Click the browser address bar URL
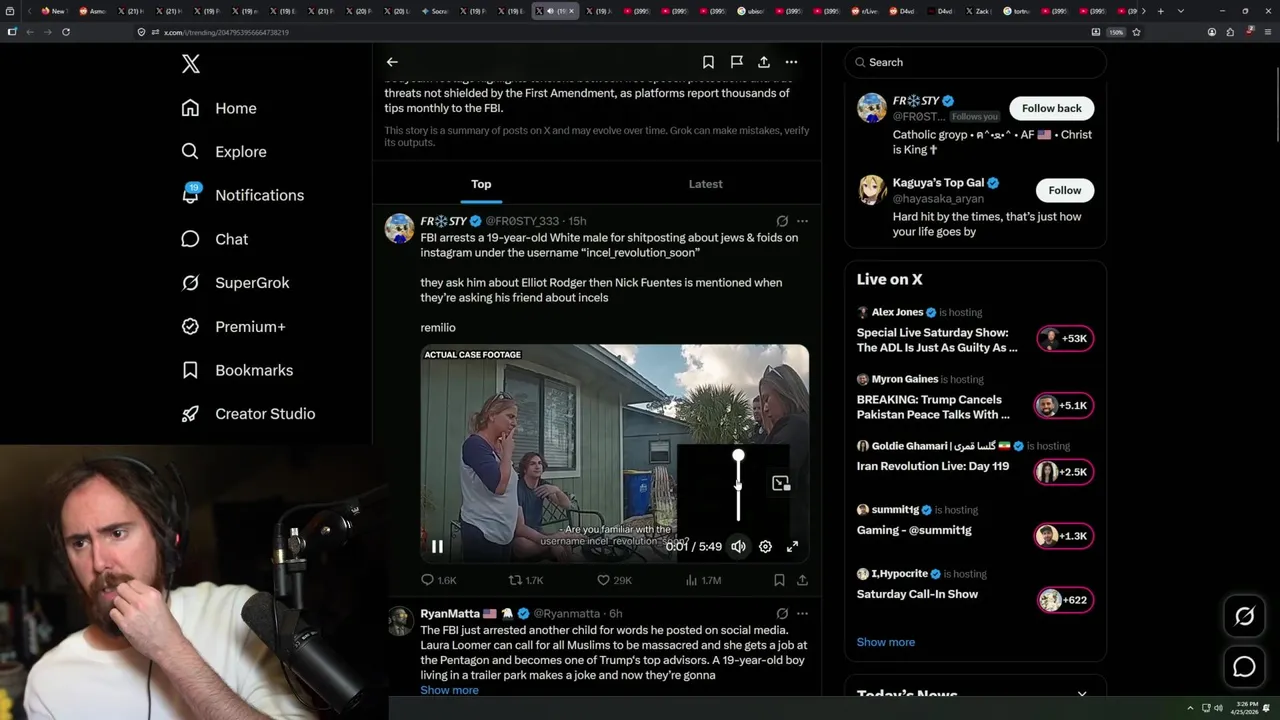Screen dimensions: 1280x720 pyautogui.click(x=226, y=32)
